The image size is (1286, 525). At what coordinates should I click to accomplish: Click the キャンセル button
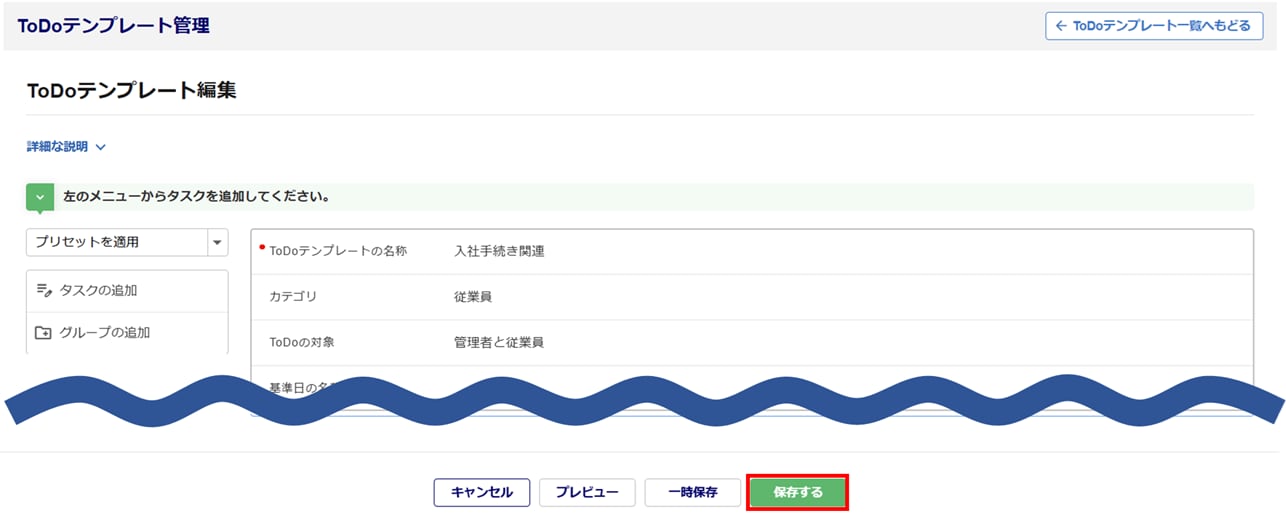point(481,492)
